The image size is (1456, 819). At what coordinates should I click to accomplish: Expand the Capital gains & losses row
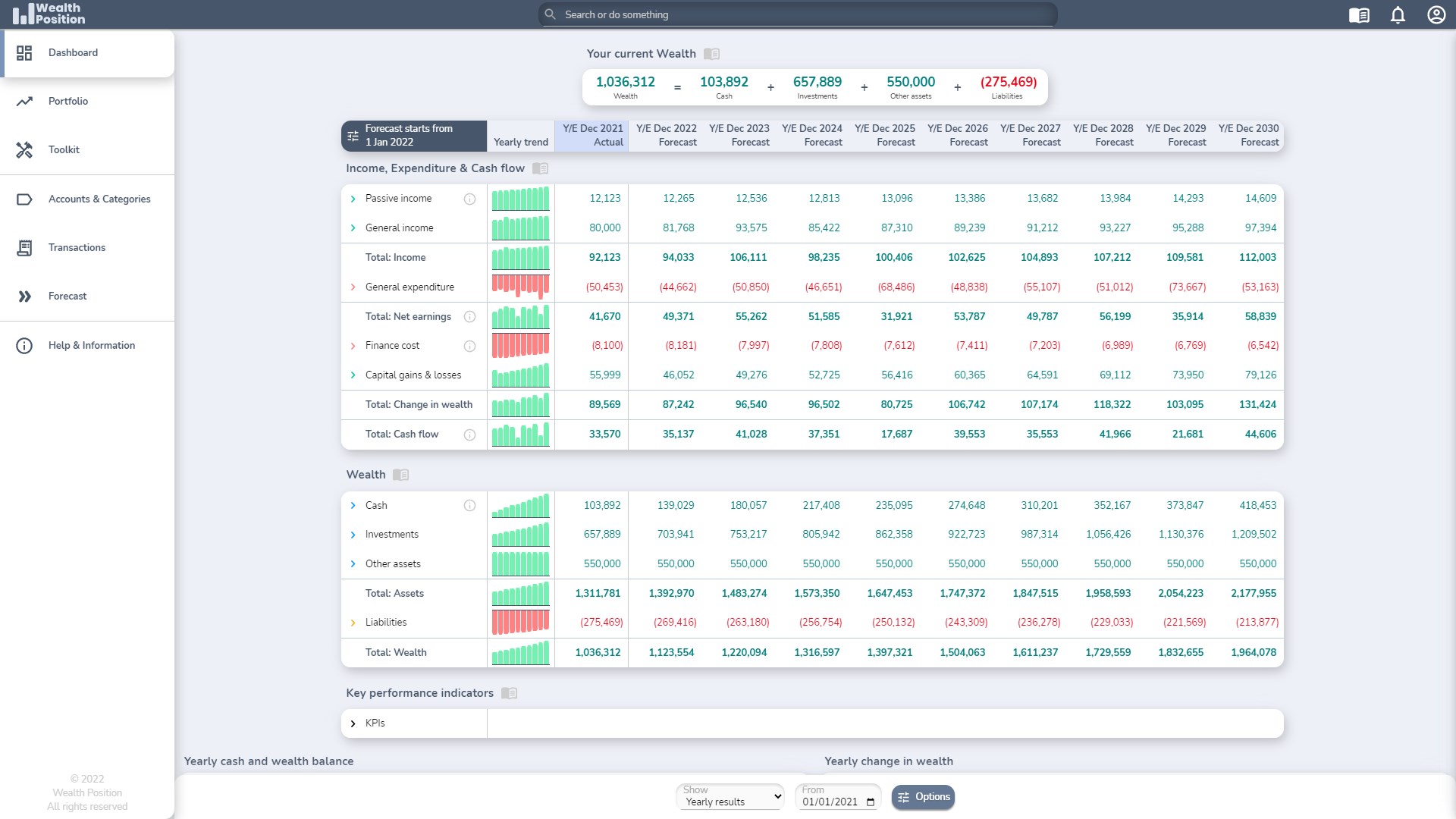point(353,375)
